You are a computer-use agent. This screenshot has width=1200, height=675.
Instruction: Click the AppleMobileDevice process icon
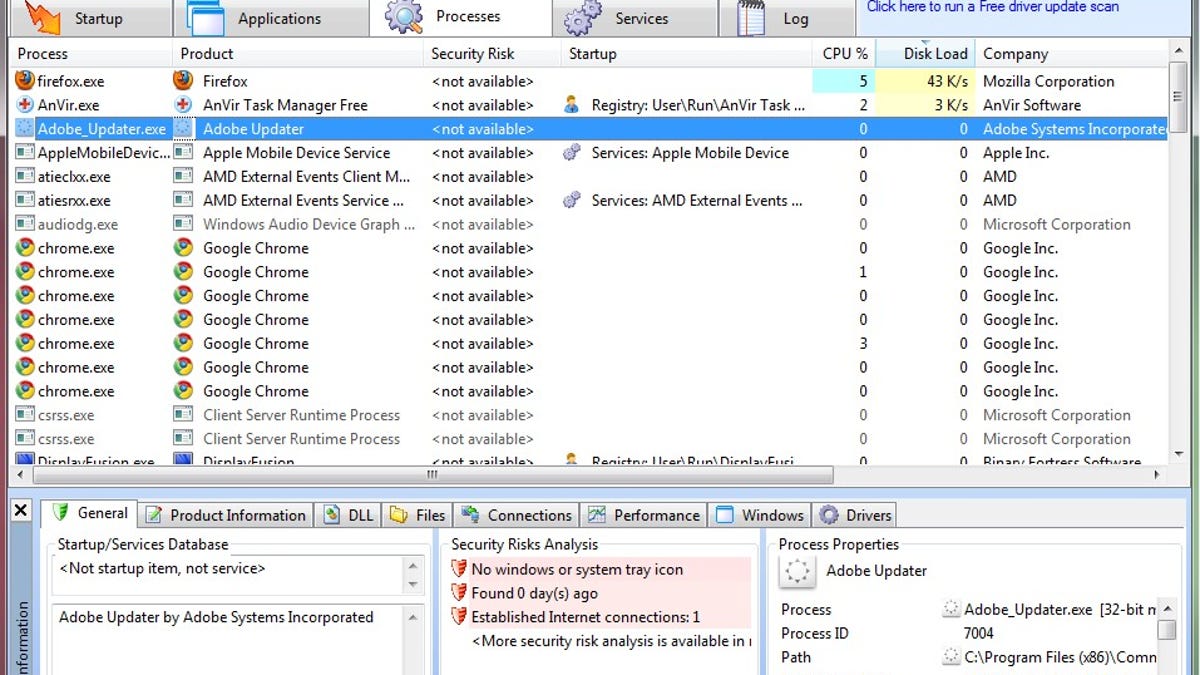coord(25,153)
